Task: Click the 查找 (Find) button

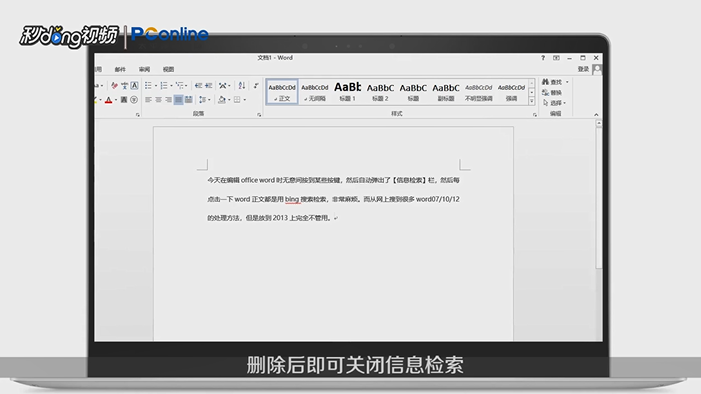Action: point(552,82)
